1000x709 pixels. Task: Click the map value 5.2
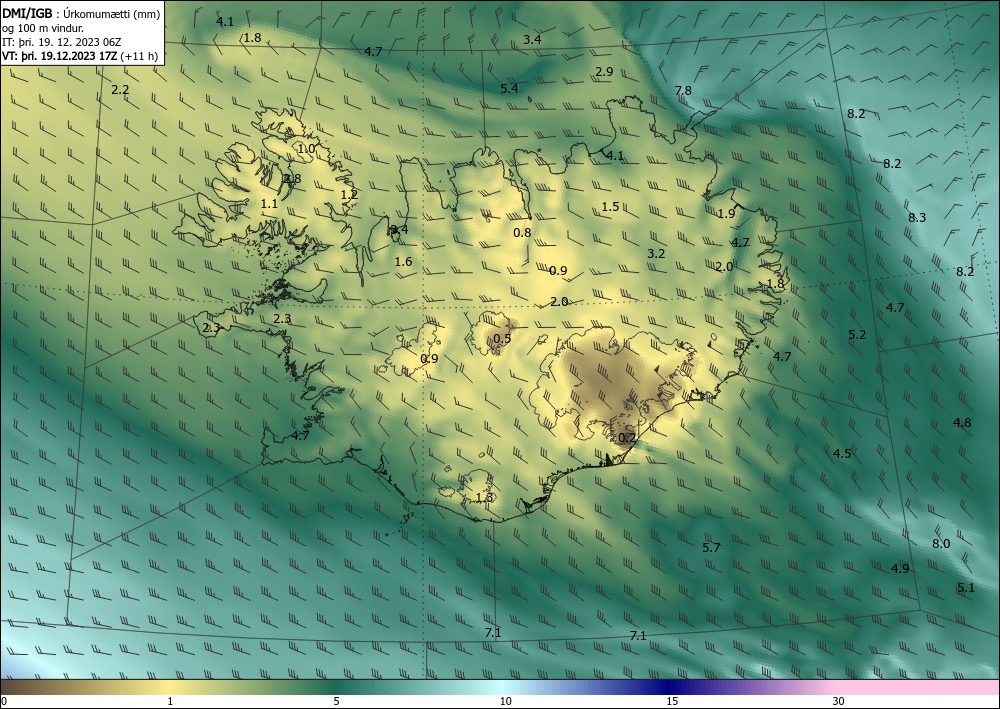click(857, 335)
